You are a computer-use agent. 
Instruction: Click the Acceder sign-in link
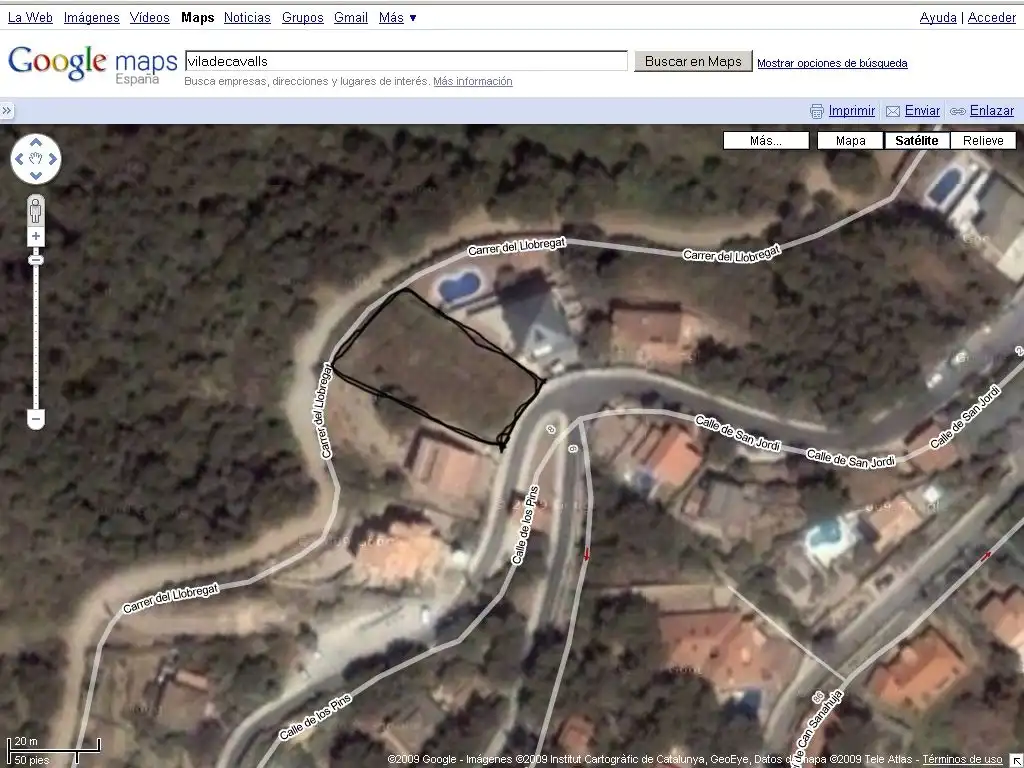click(x=991, y=18)
